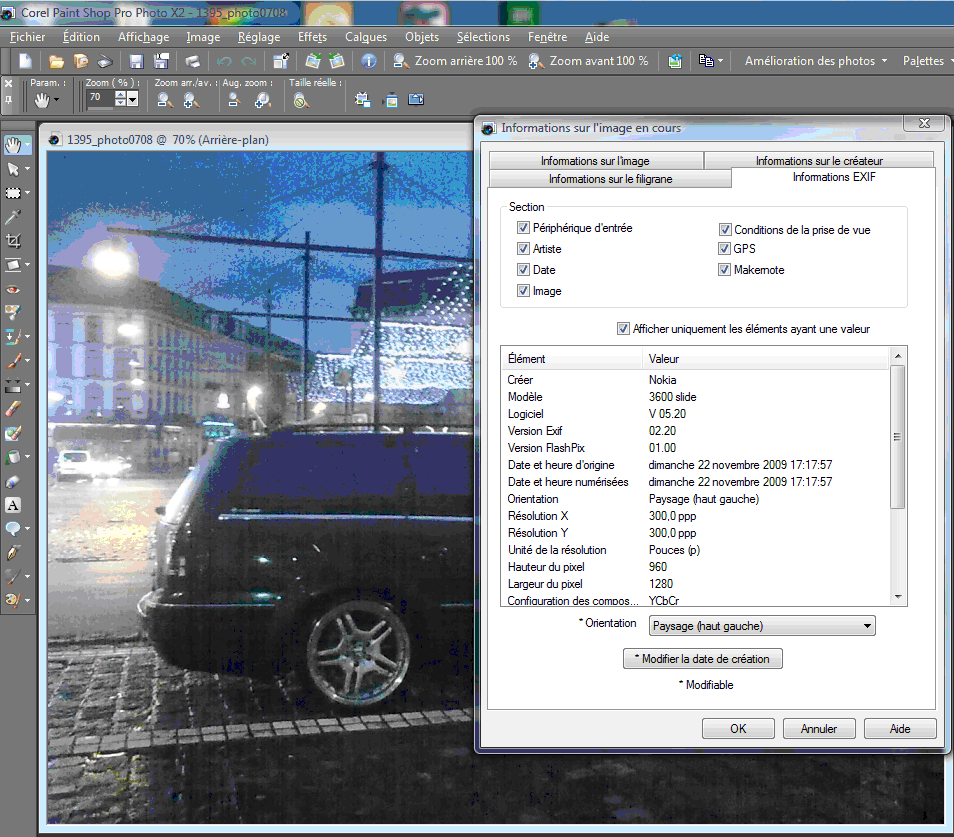Image resolution: width=954 pixels, height=837 pixels.
Task: Click the New image icon in toolbar
Action: 25,61
